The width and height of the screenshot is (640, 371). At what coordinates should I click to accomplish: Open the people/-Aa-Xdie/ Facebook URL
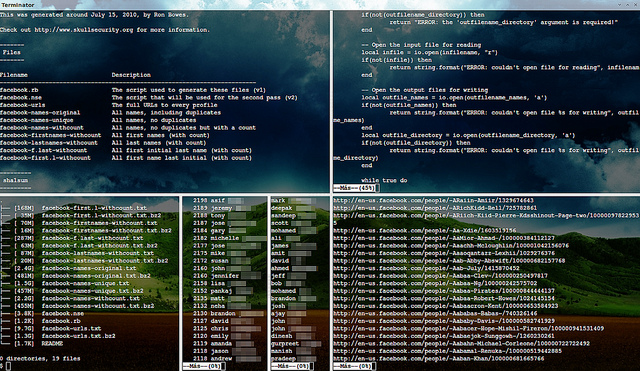click(425, 231)
